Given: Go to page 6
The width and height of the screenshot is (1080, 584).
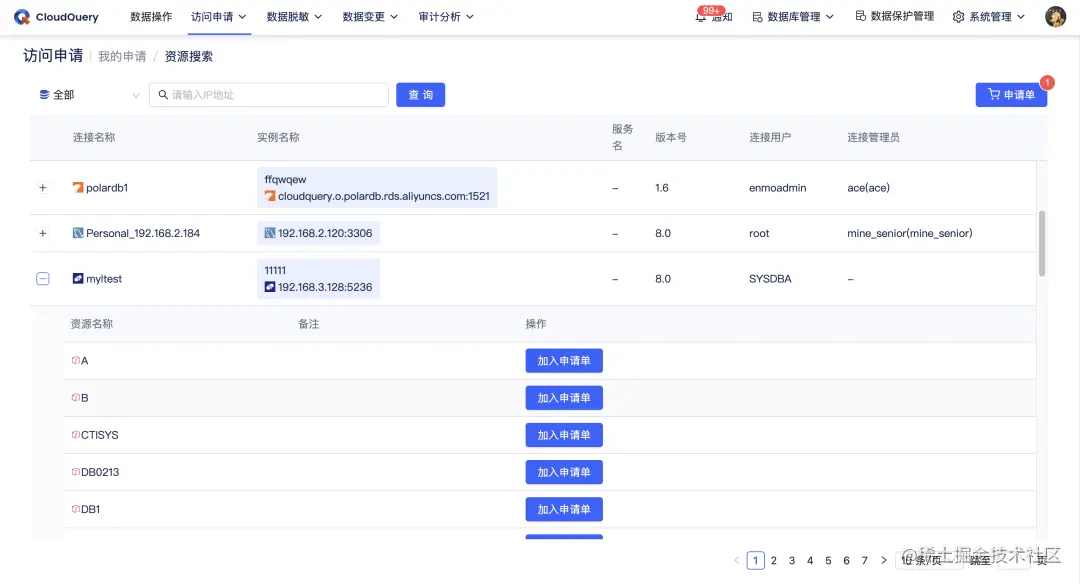Looking at the screenshot, I should point(847,561).
